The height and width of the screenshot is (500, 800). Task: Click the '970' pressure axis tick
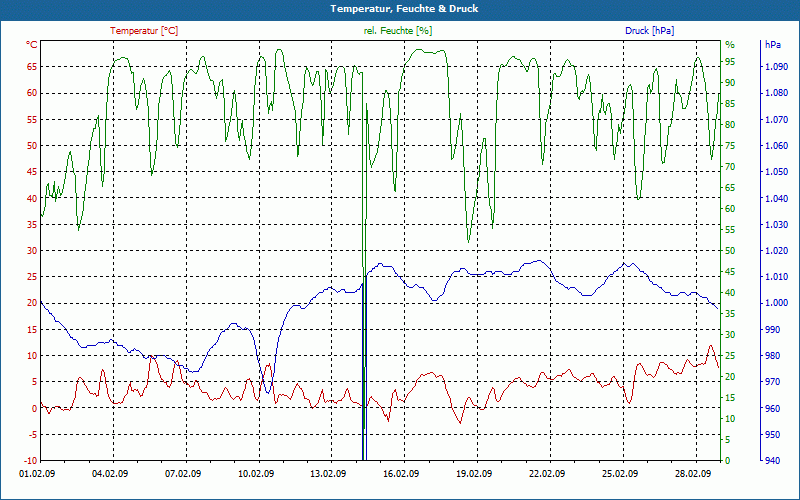tap(772, 382)
